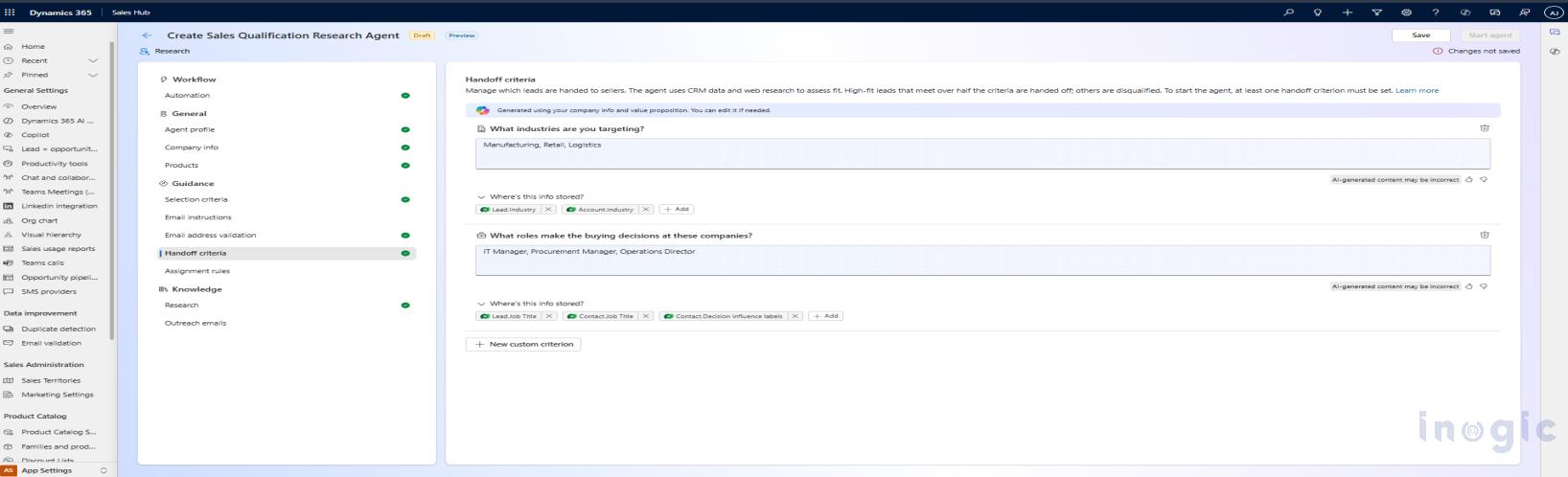The width and height of the screenshot is (1568, 477).
Task: Click the help question mark icon
Action: pos(1435,12)
